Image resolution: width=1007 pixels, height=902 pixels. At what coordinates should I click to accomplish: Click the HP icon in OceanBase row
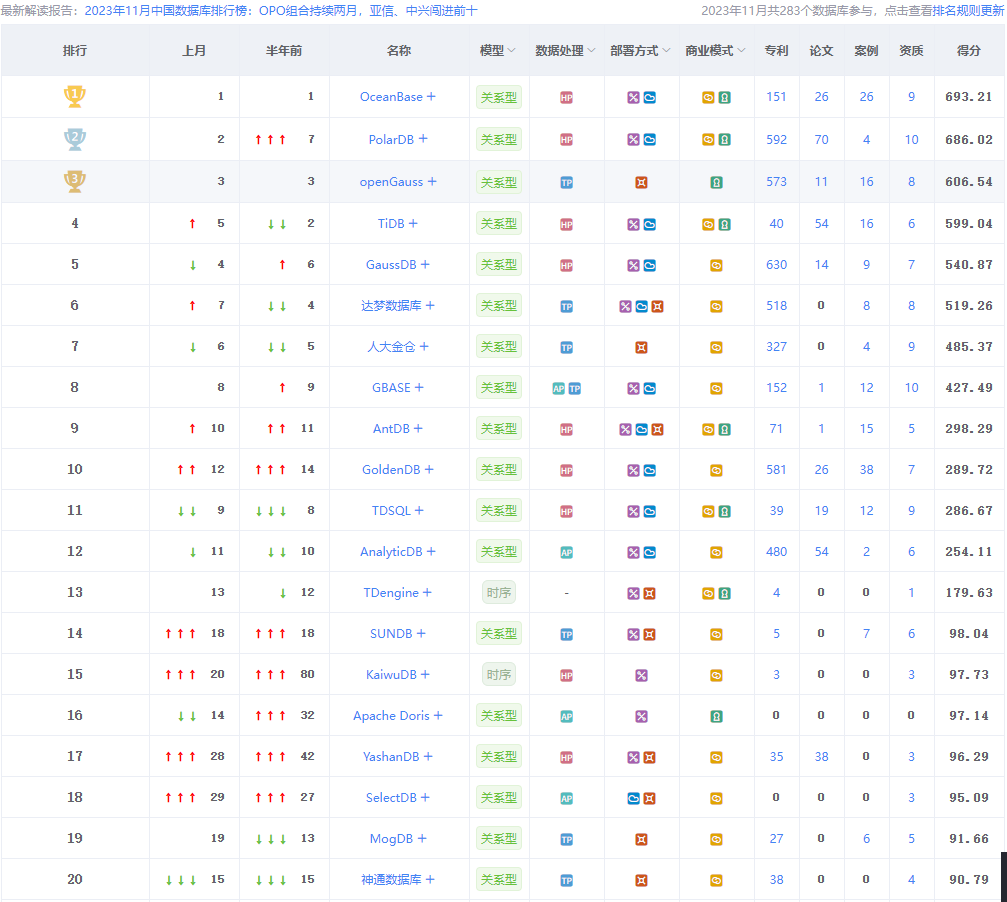click(566, 98)
